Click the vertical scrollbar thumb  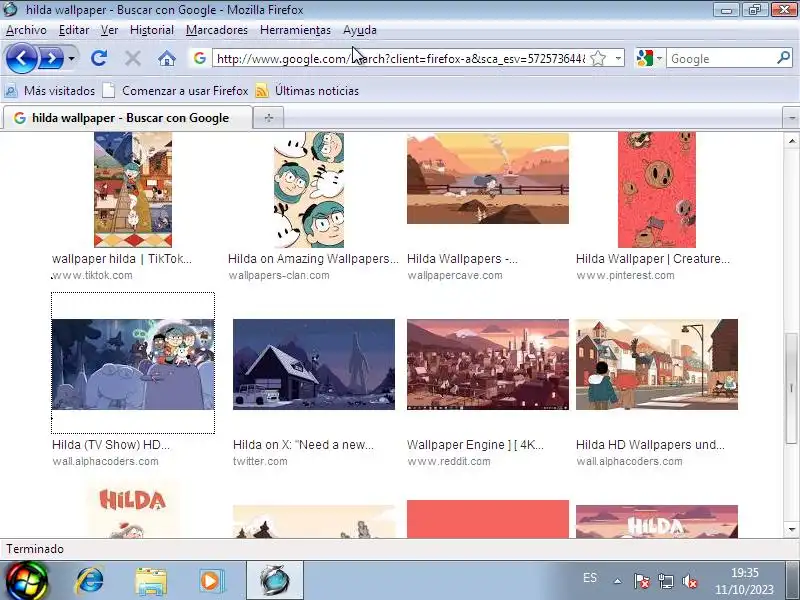791,388
